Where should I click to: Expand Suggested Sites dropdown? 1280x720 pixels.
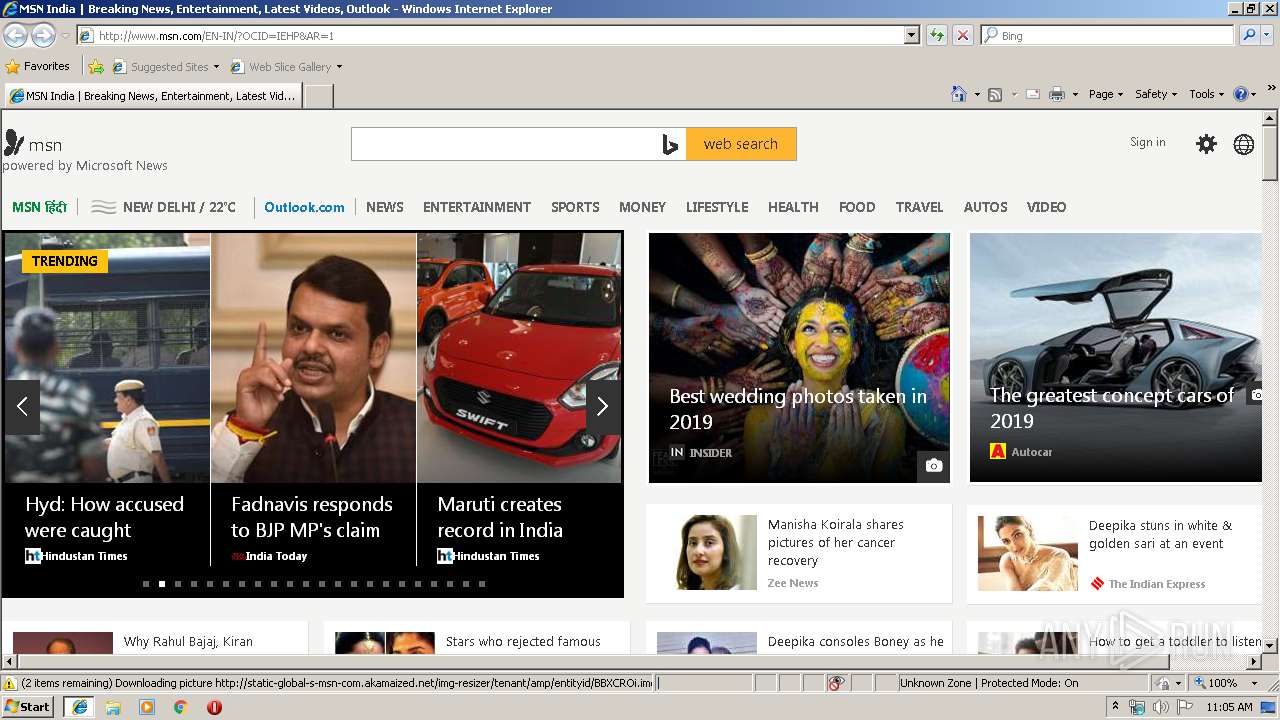point(216,67)
